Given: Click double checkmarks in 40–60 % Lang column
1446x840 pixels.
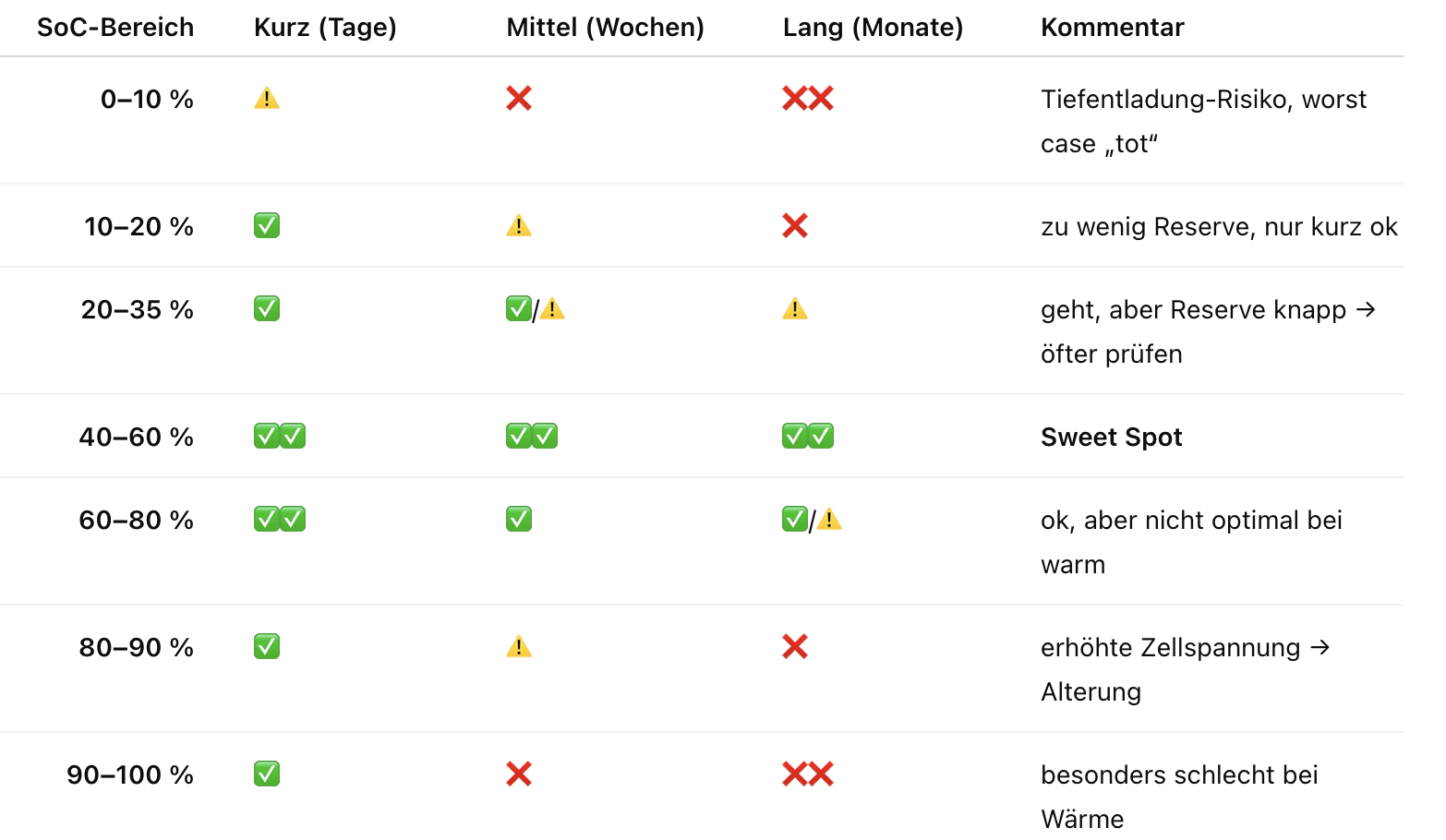Looking at the screenshot, I should tap(808, 436).
